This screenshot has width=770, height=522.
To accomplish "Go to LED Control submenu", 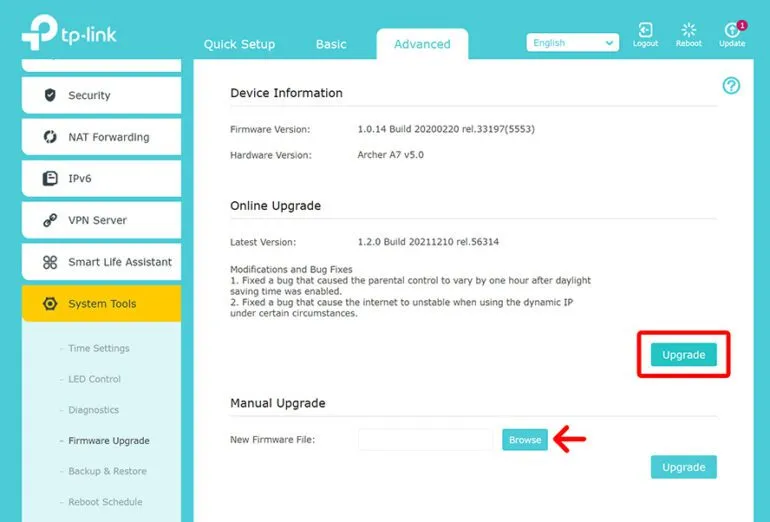I will pos(94,379).
